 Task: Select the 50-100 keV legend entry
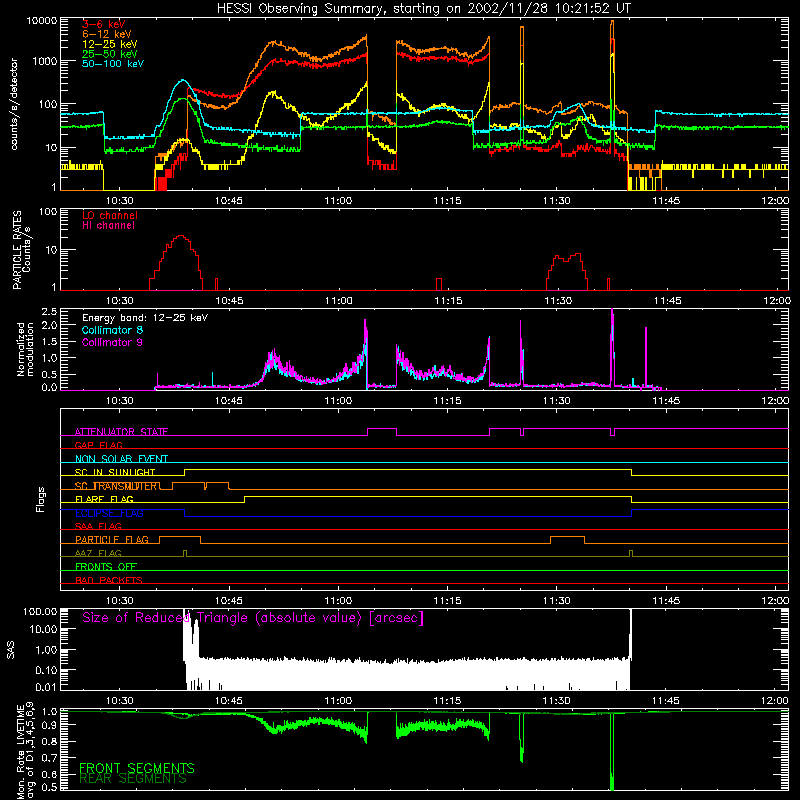pos(113,64)
